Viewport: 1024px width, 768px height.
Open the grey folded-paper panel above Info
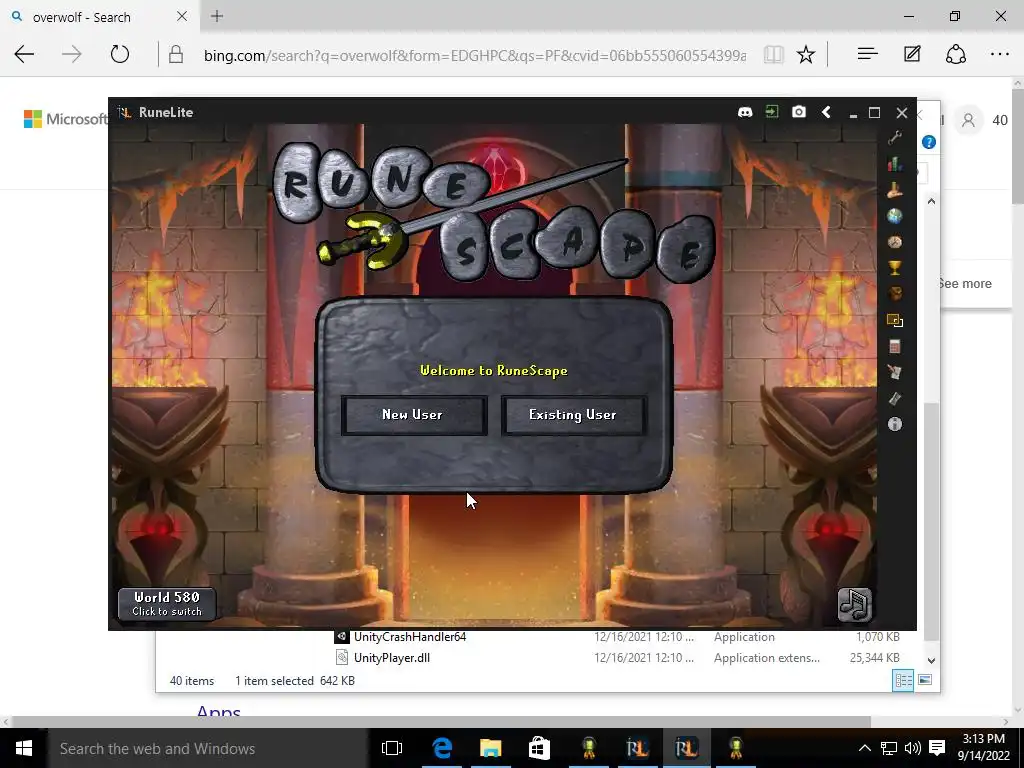[x=895, y=398]
